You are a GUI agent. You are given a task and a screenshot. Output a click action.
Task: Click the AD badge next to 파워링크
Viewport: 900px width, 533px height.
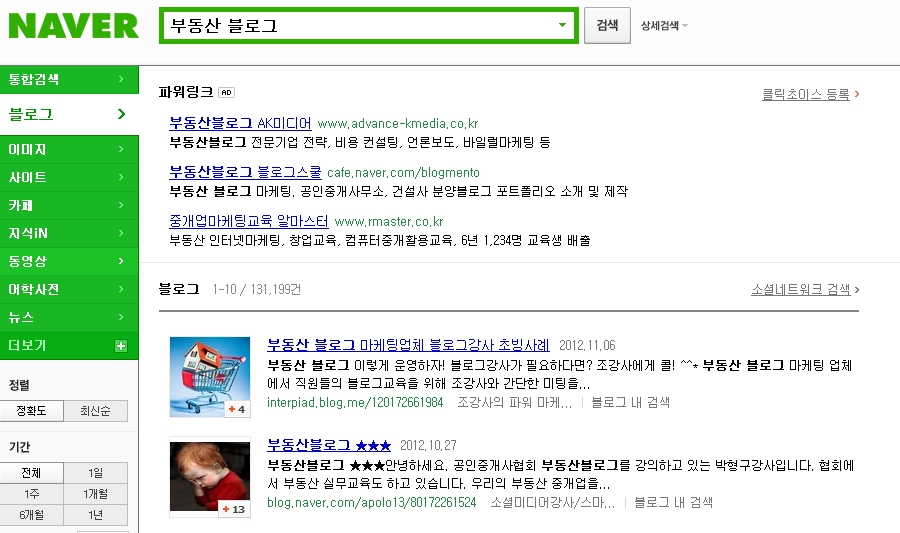[x=227, y=92]
